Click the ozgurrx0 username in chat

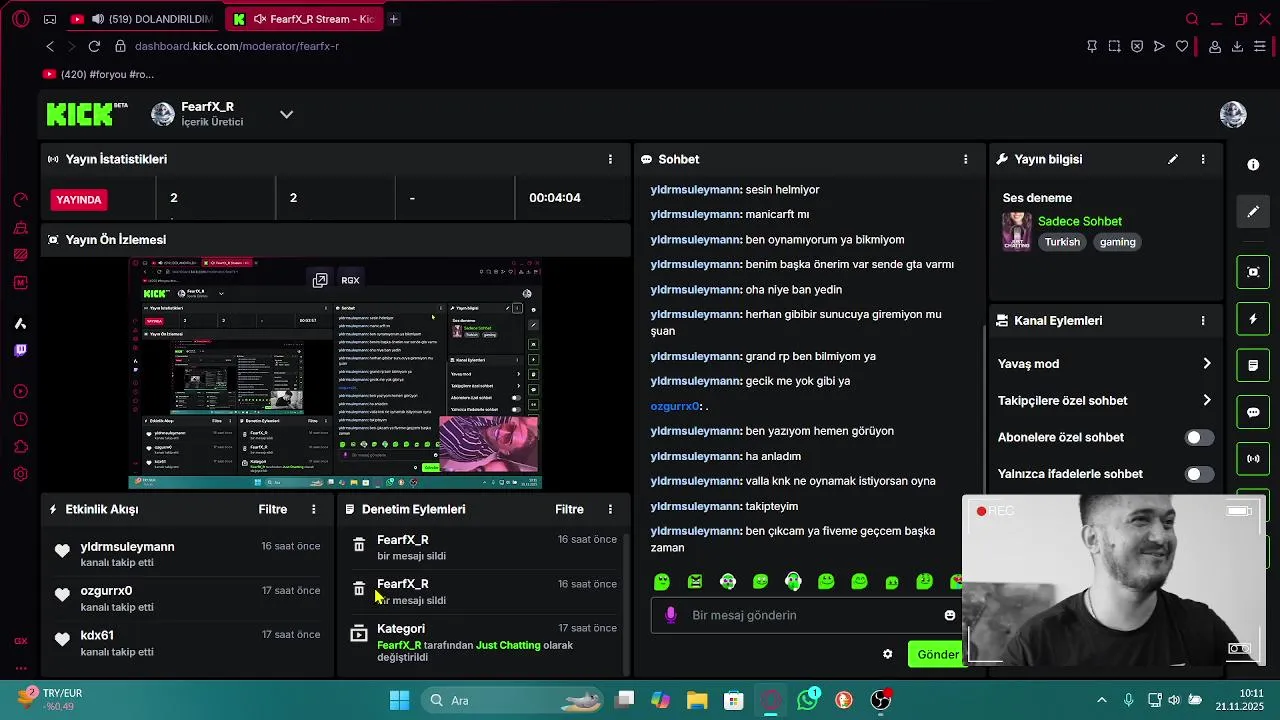[x=675, y=406]
